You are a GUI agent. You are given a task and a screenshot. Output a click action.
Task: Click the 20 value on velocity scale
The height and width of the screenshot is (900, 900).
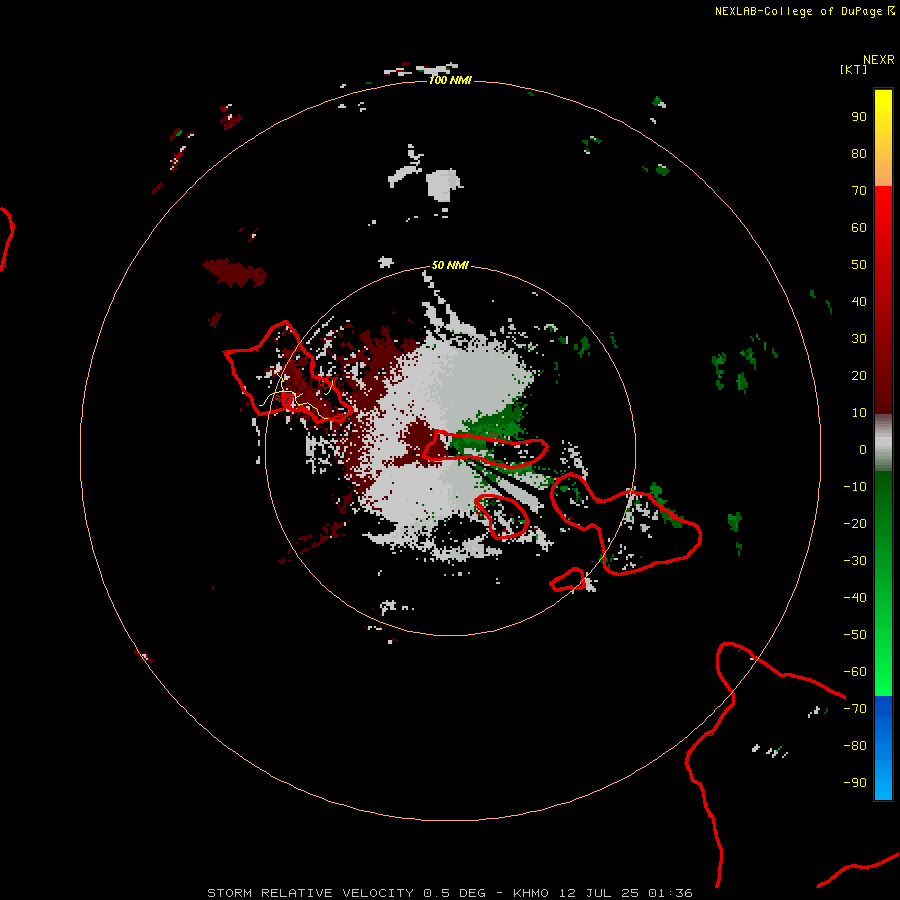click(x=859, y=376)
